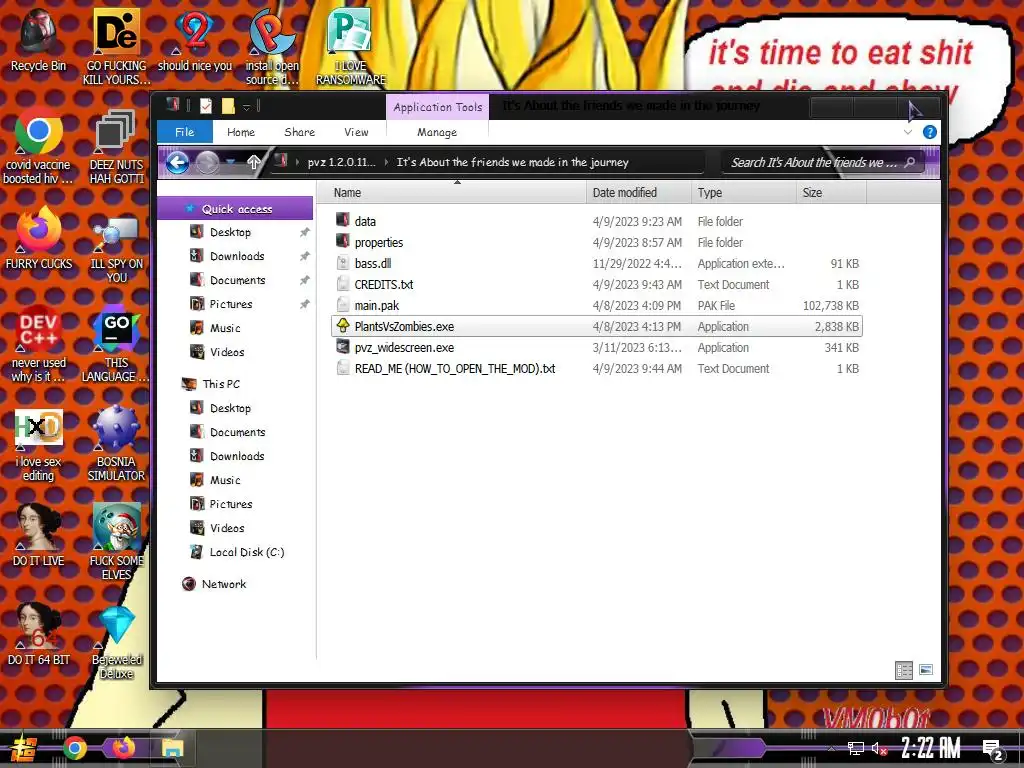Open the Dev C++ 'never used' desktop icon

[38, 345]
